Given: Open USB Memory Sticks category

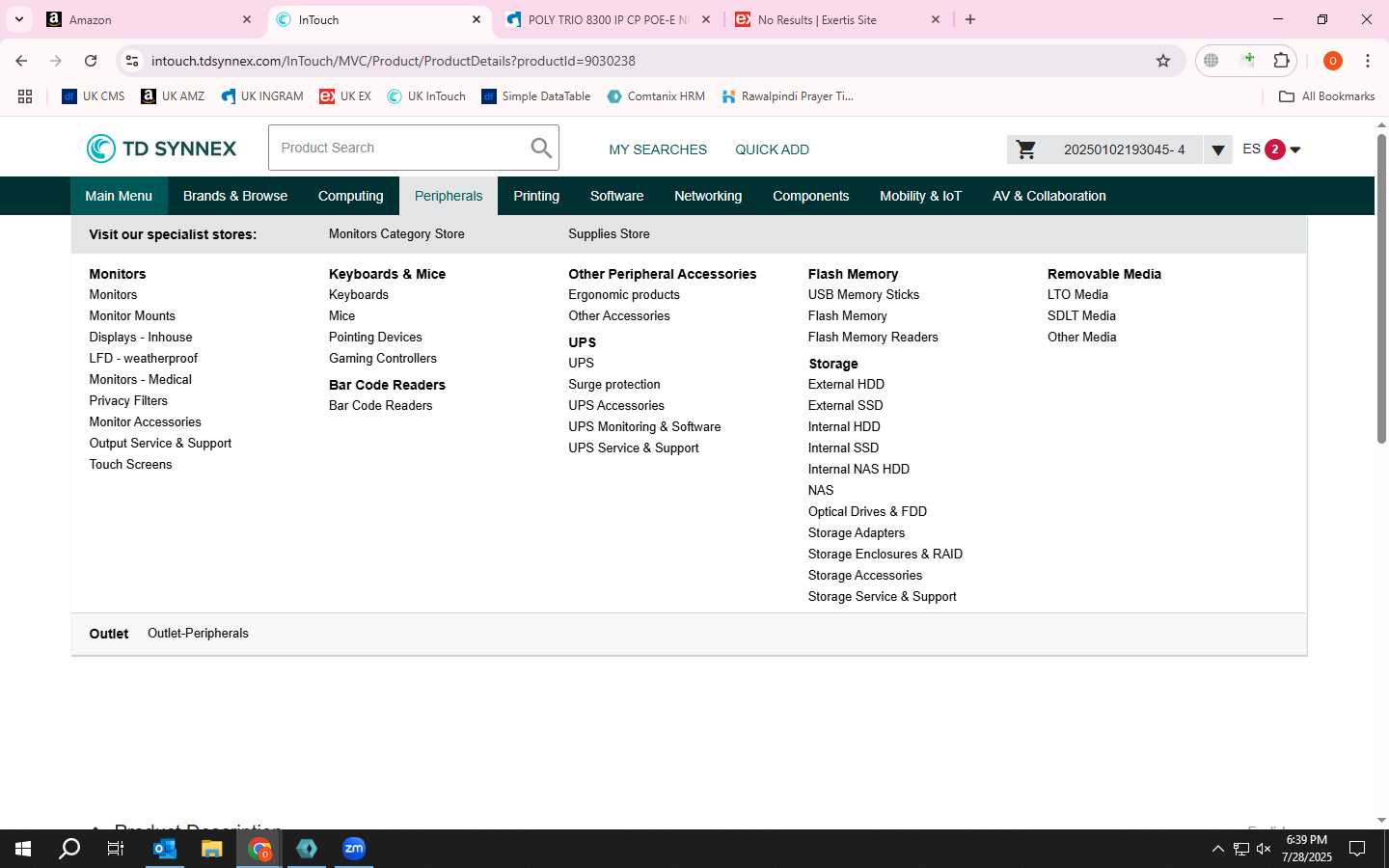Looking at the screenshot, I should click(863, 295).
